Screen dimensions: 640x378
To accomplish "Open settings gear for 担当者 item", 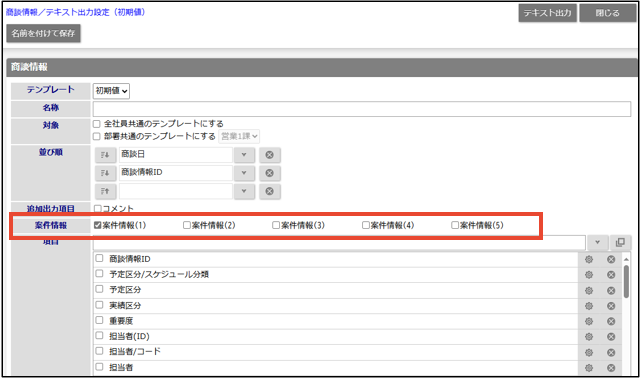I will click(589, 368).
